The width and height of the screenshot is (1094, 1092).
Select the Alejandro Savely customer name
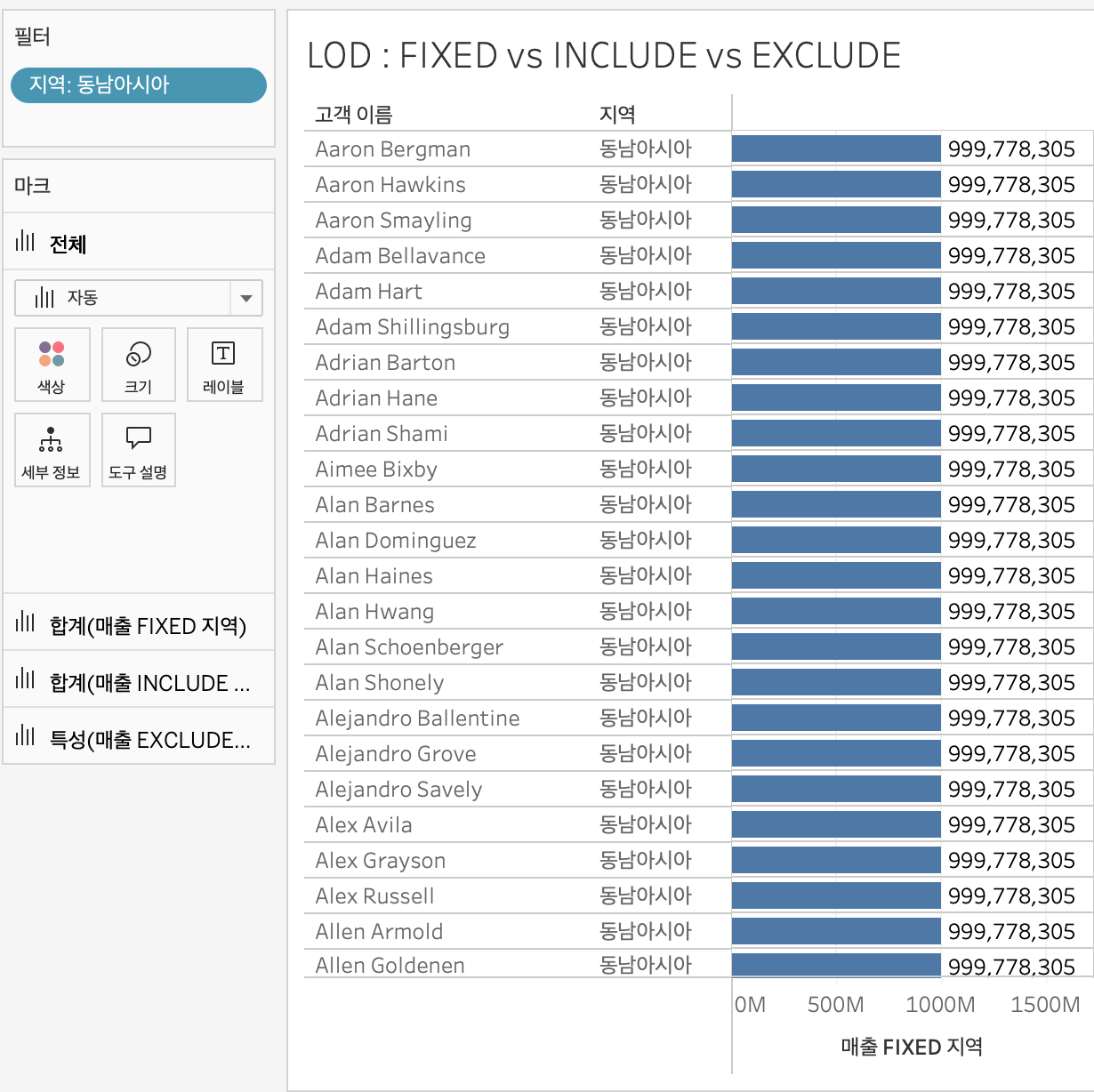pyautogui.click(x=398, y=790)
